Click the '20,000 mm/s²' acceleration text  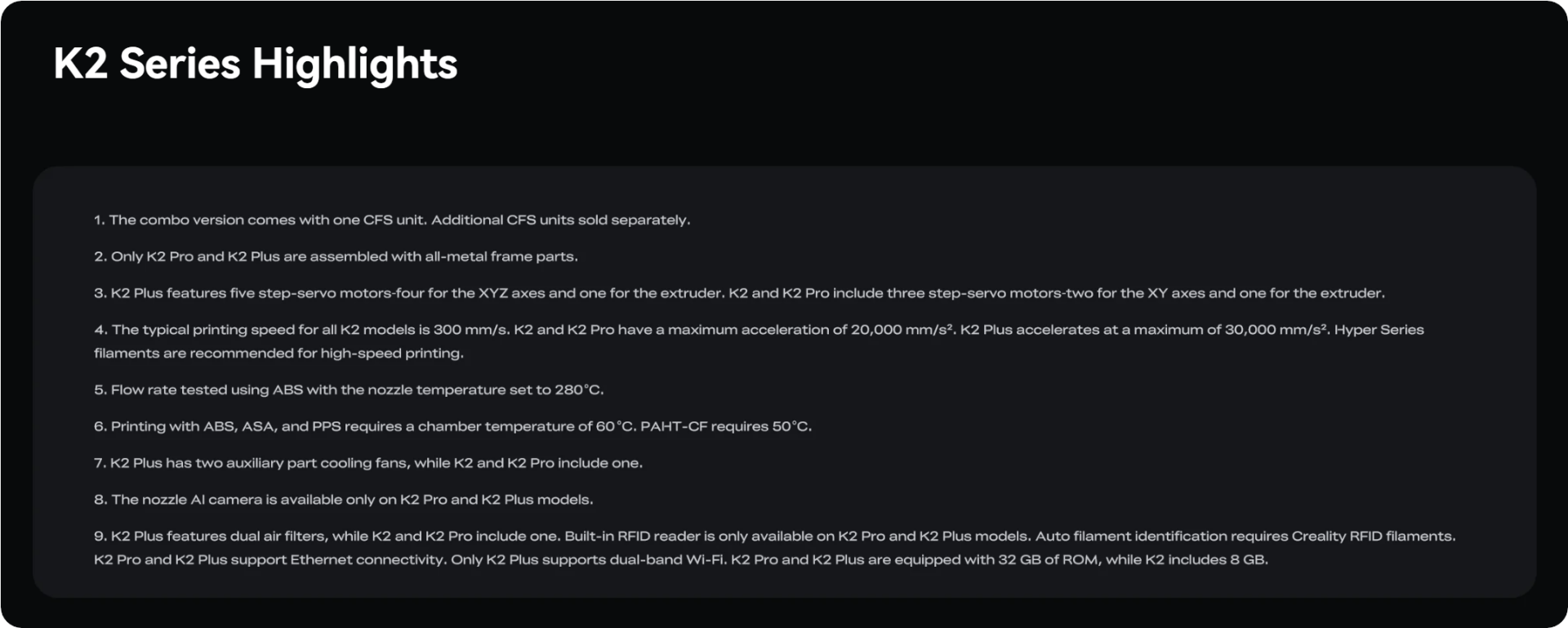902,330
